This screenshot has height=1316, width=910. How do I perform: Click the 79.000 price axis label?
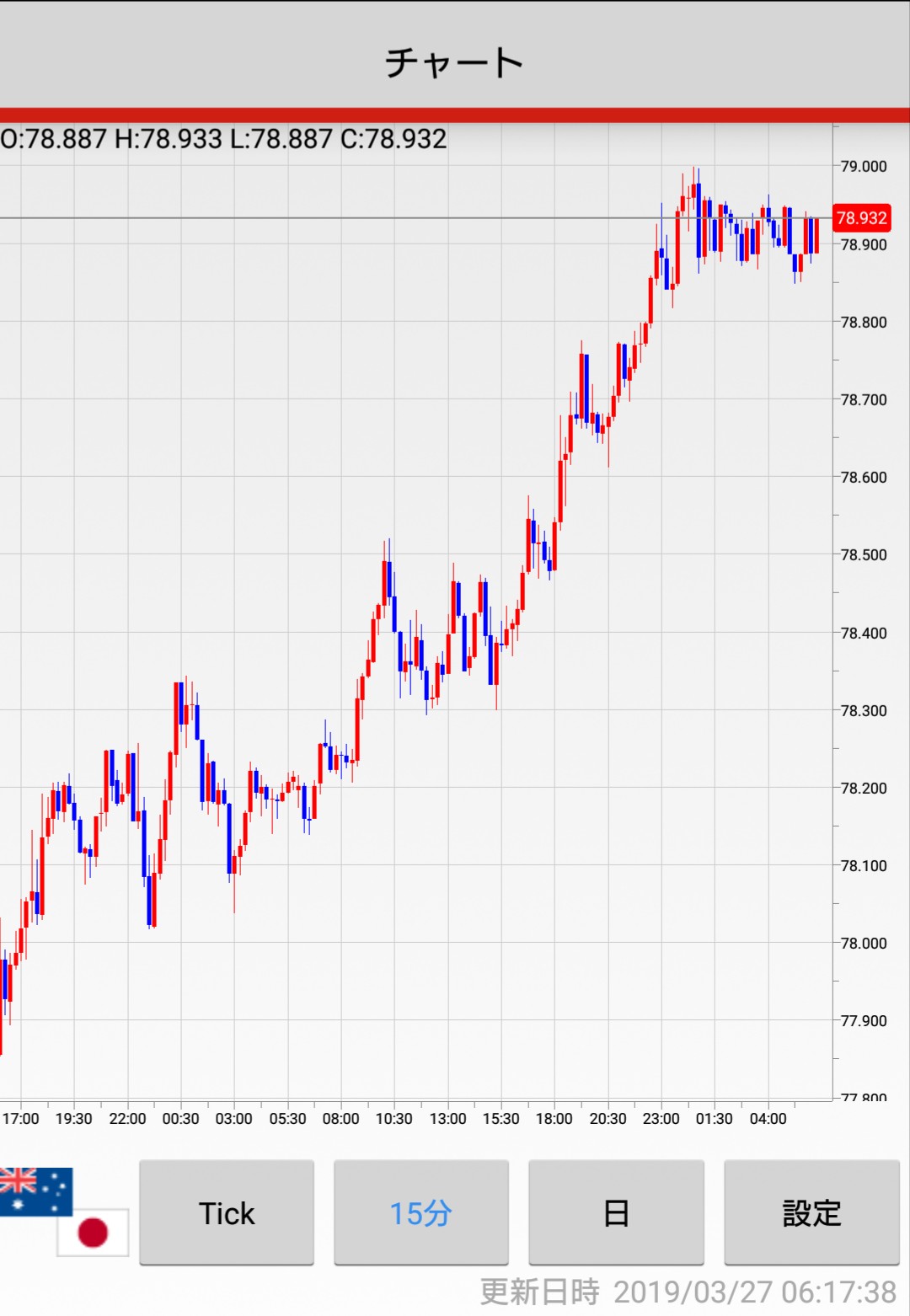coord(864,167)
